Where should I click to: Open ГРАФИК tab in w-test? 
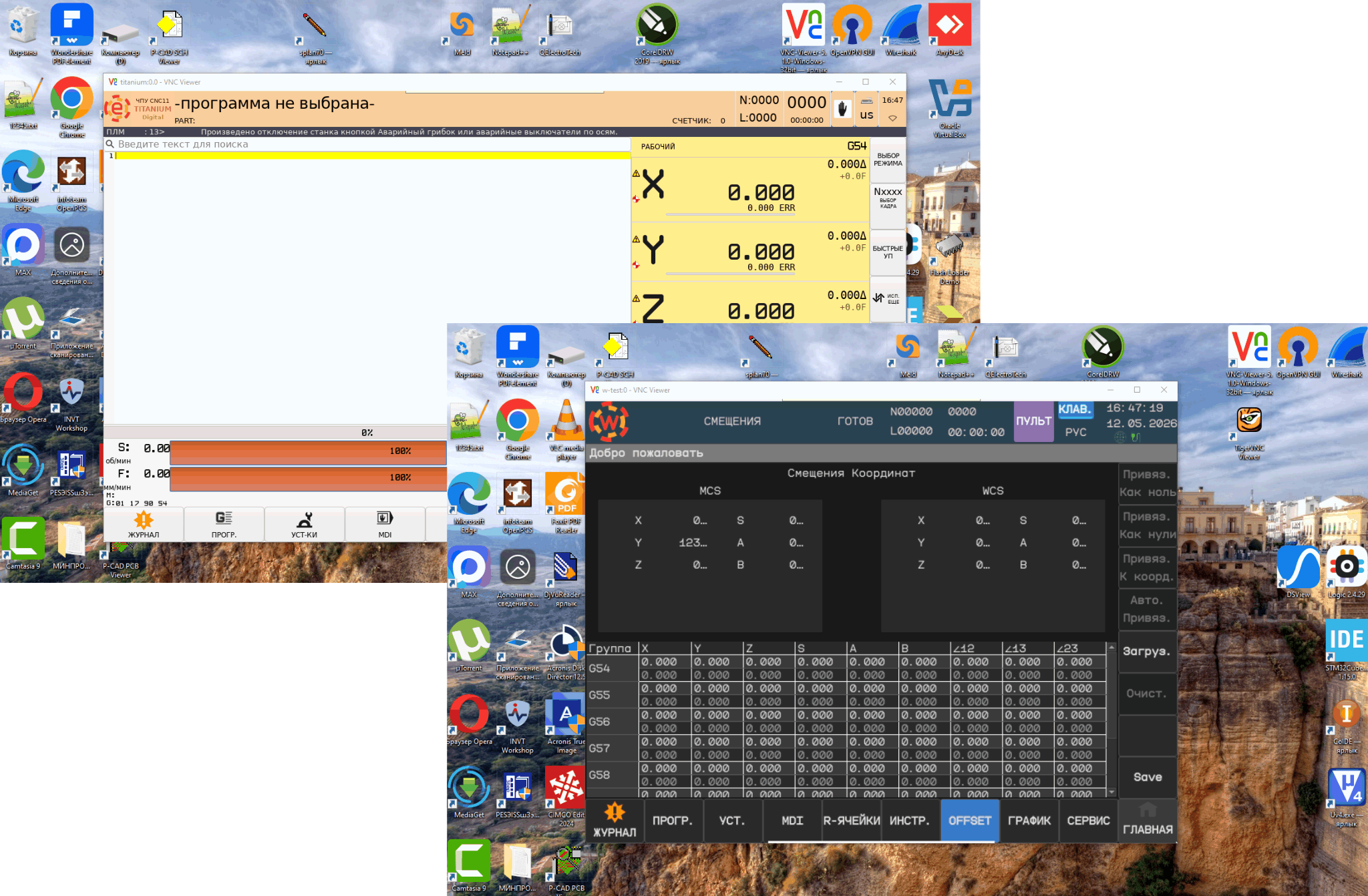(1029, 821)
